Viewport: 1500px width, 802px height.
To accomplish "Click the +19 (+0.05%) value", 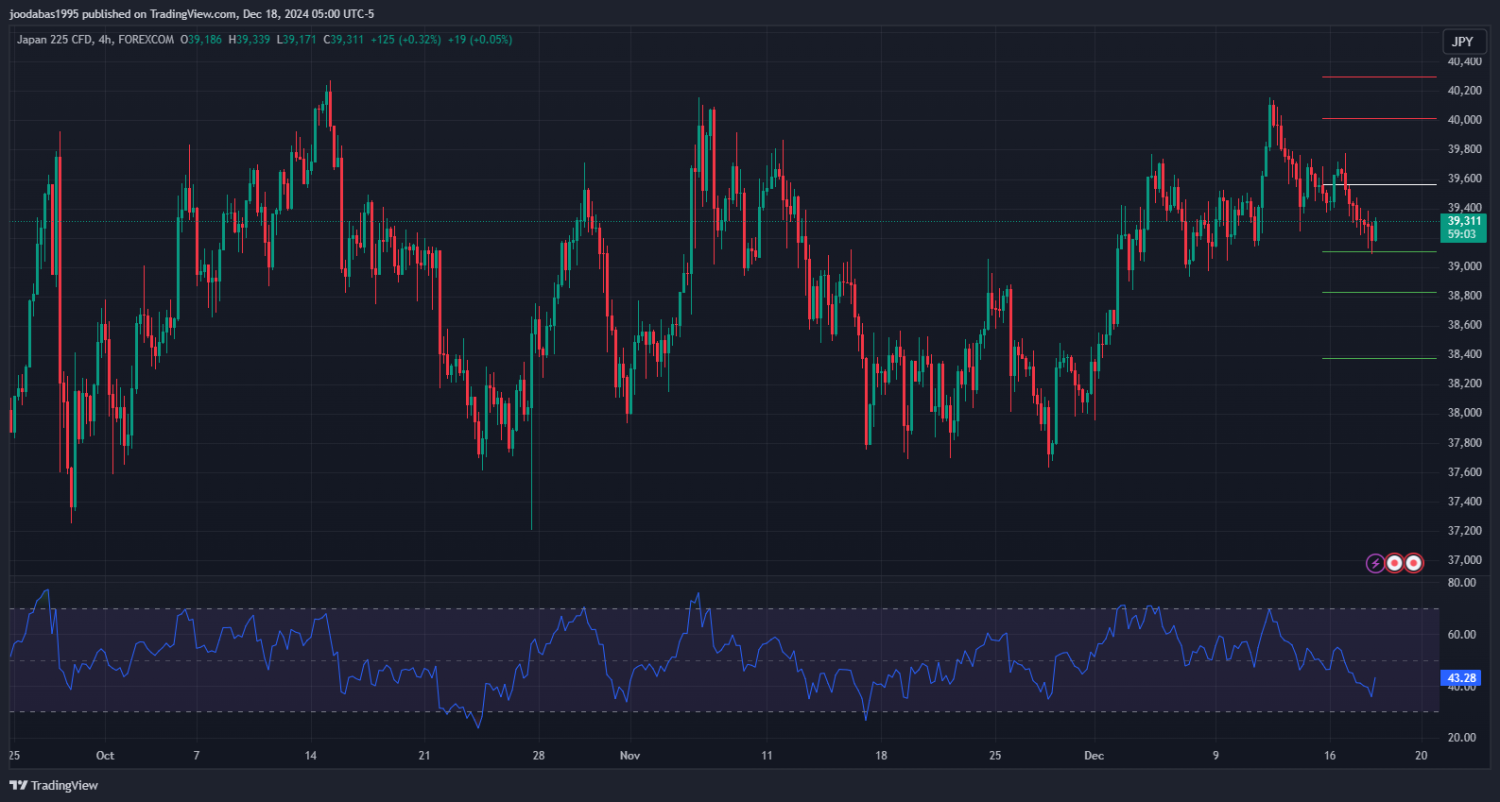I will click(x=480, y=39).
